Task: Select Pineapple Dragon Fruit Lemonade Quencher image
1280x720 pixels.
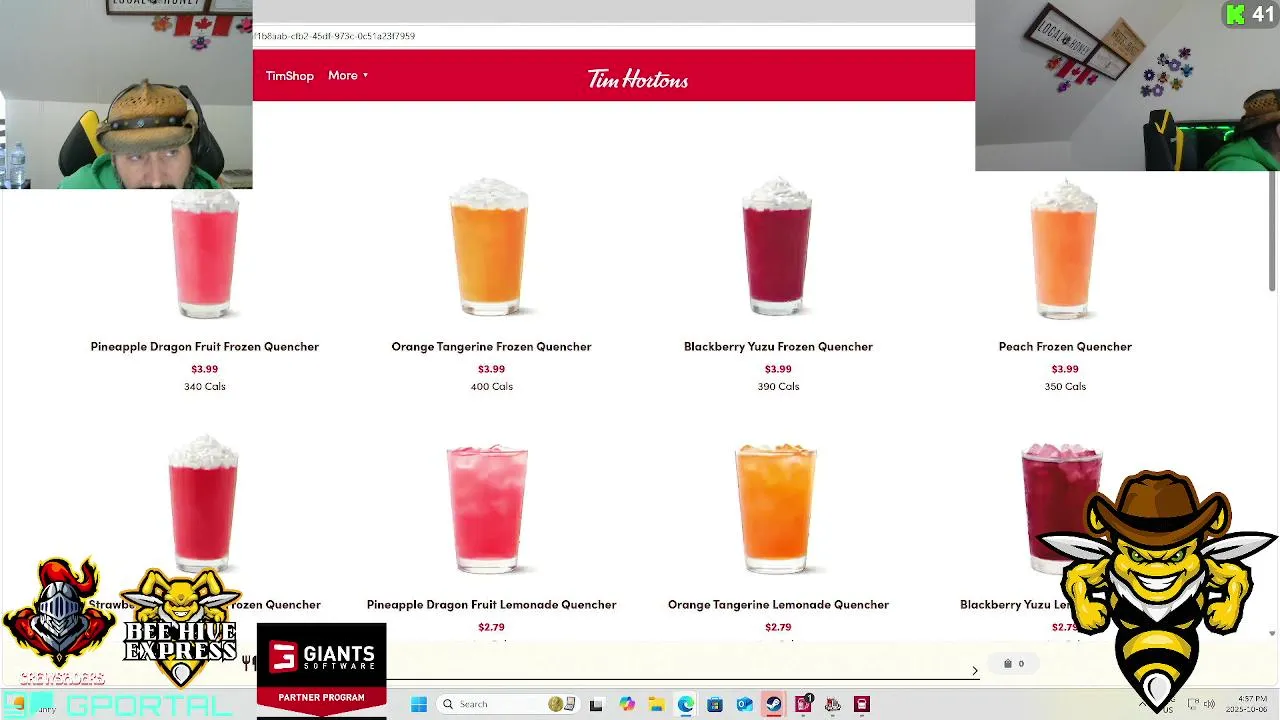Action: pos(488,508)
